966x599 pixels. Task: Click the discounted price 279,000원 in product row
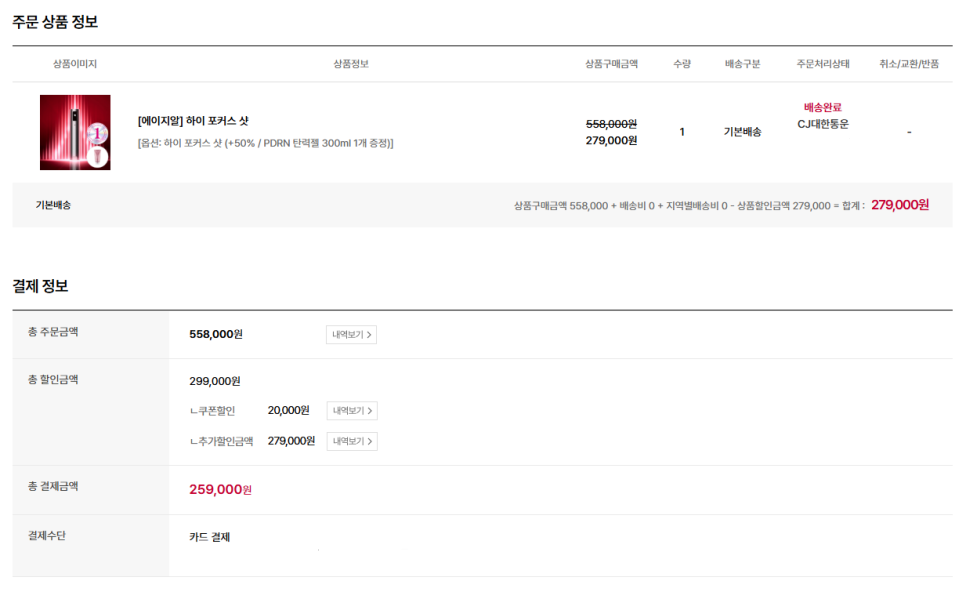611,141
